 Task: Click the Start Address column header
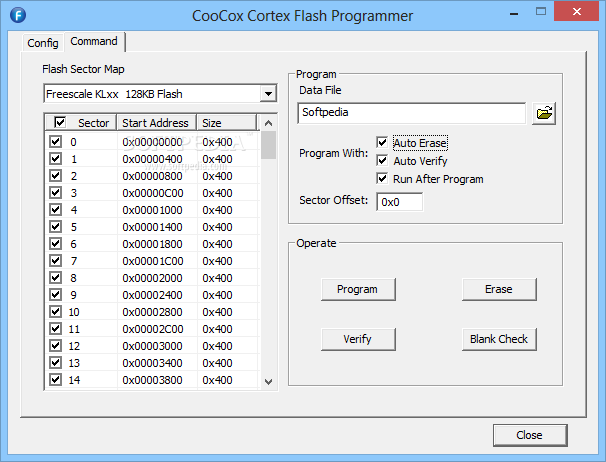(x=157, y=123)
